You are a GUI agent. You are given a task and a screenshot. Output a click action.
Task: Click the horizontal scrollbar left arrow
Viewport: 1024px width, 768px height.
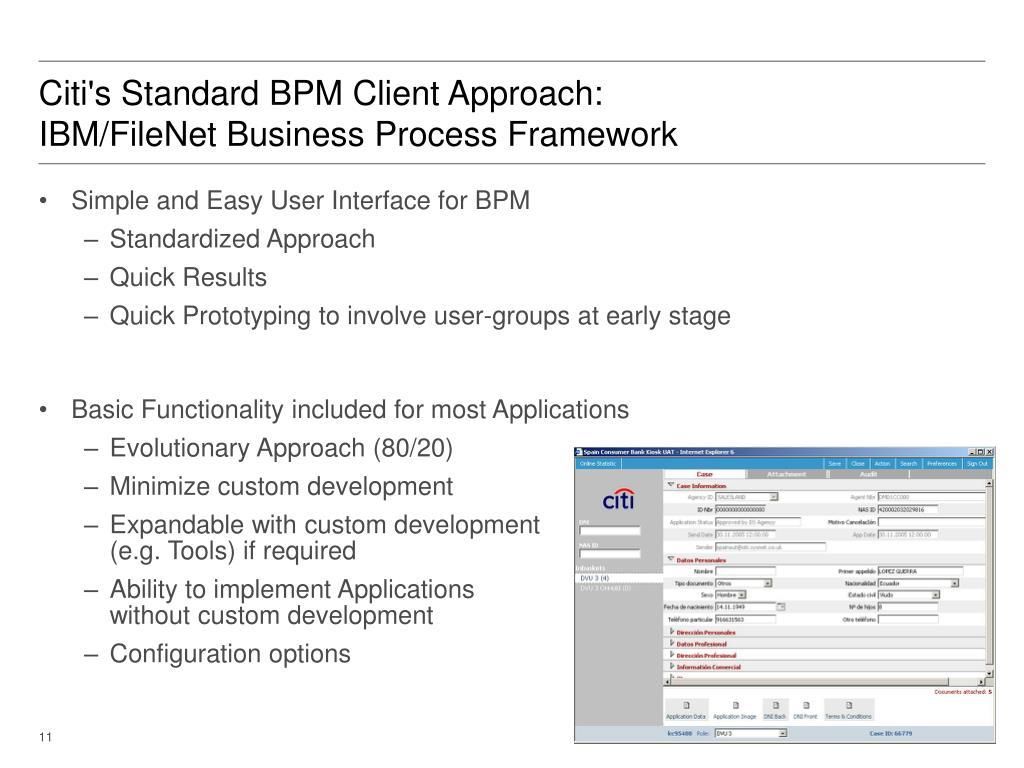[667, 682]
